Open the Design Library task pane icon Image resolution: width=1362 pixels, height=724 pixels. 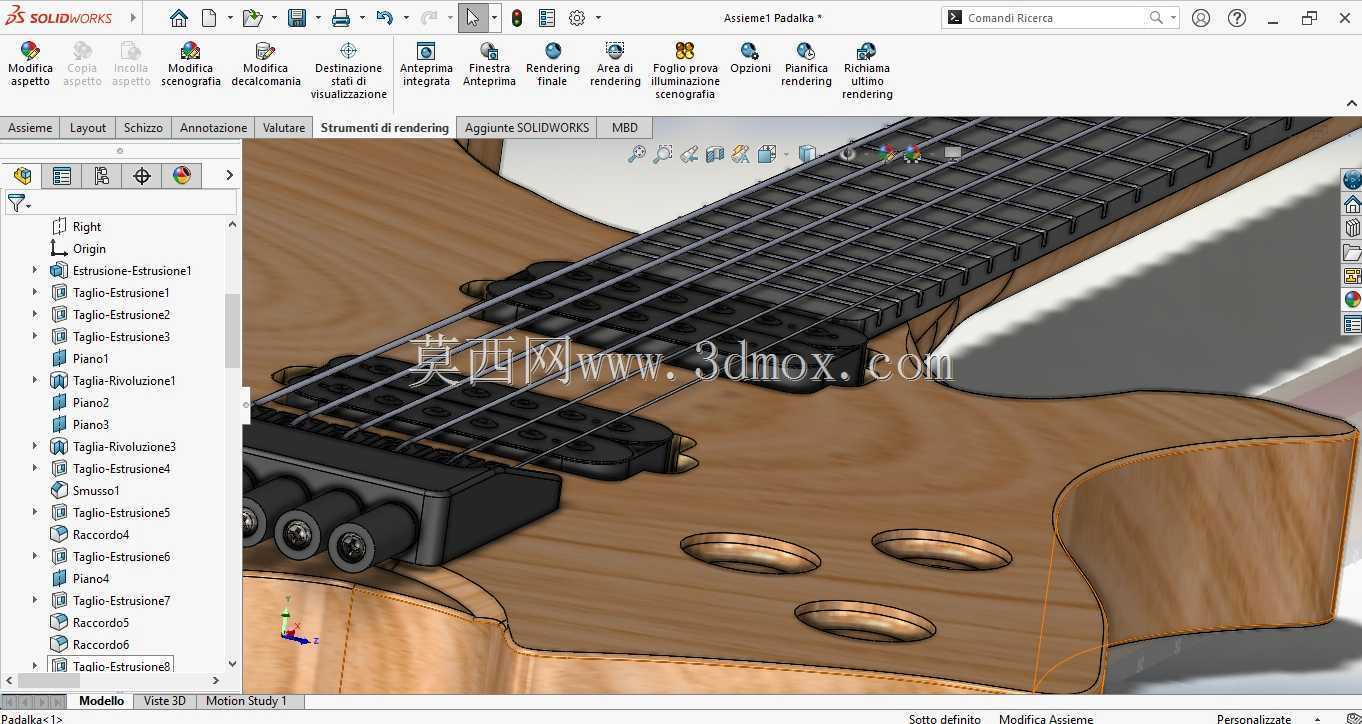(1352, 228)
